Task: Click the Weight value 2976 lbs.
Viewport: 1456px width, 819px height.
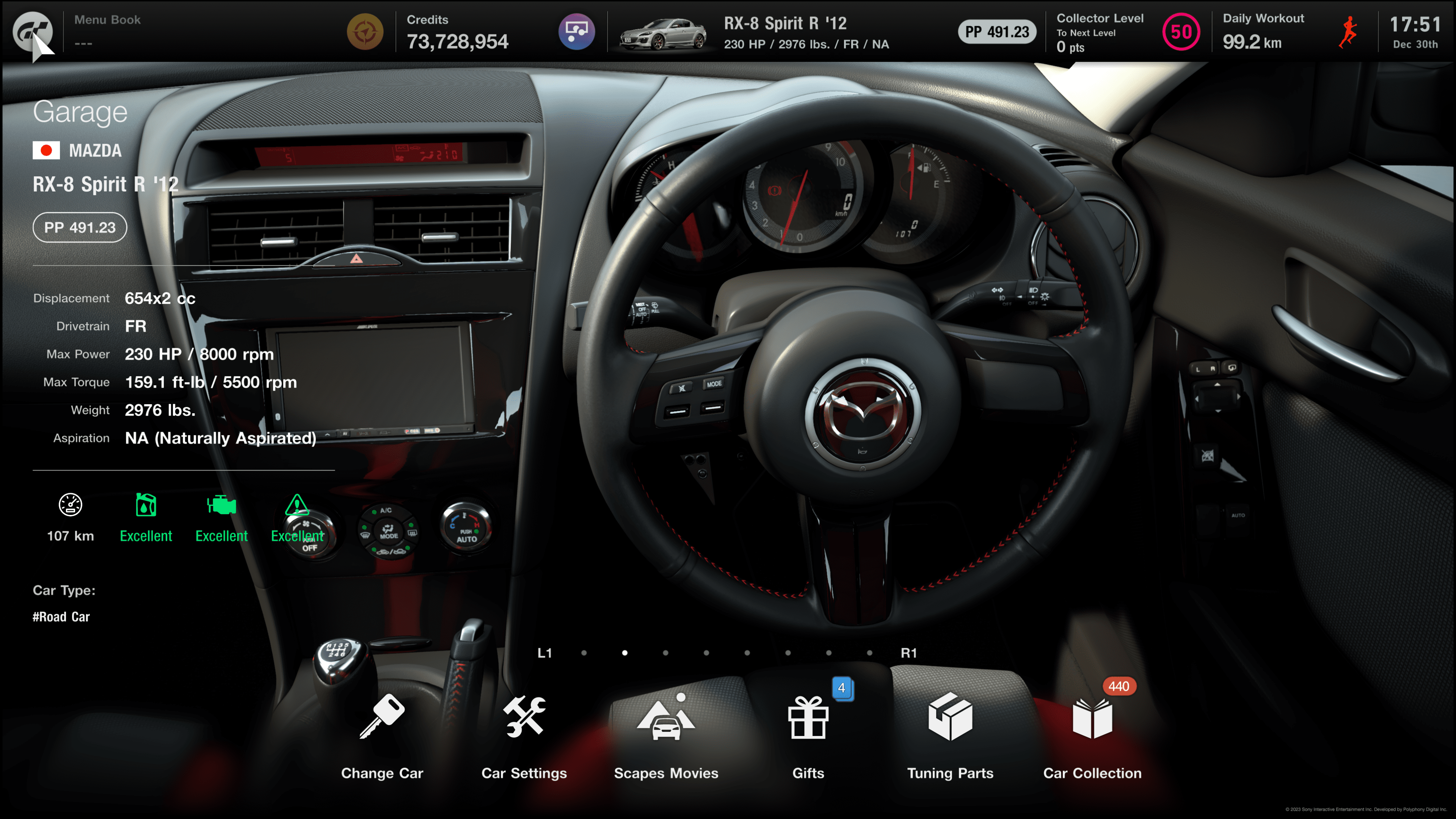Action: tap(160, 410)
